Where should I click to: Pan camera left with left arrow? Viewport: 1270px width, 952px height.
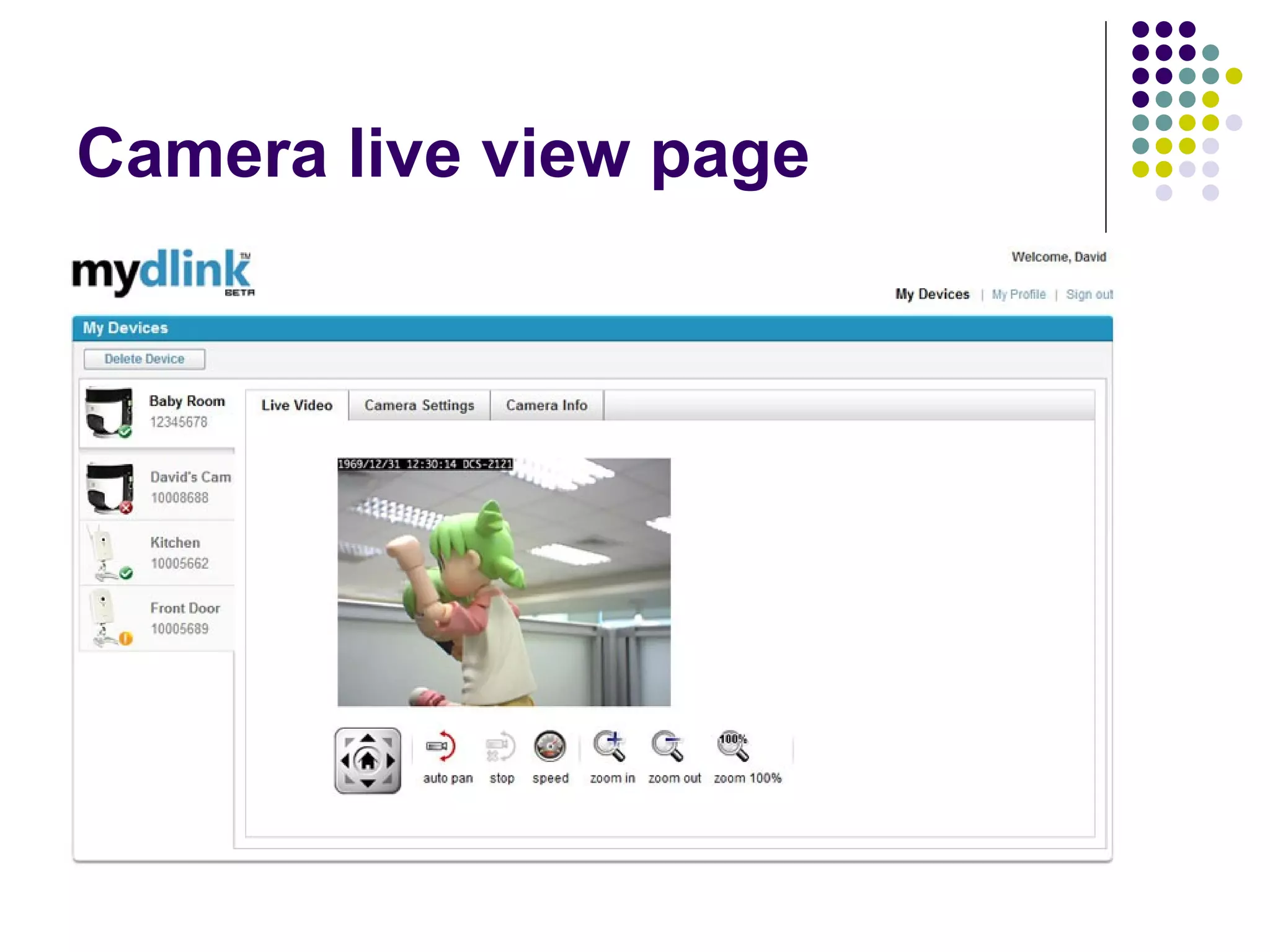coord(345,760)
